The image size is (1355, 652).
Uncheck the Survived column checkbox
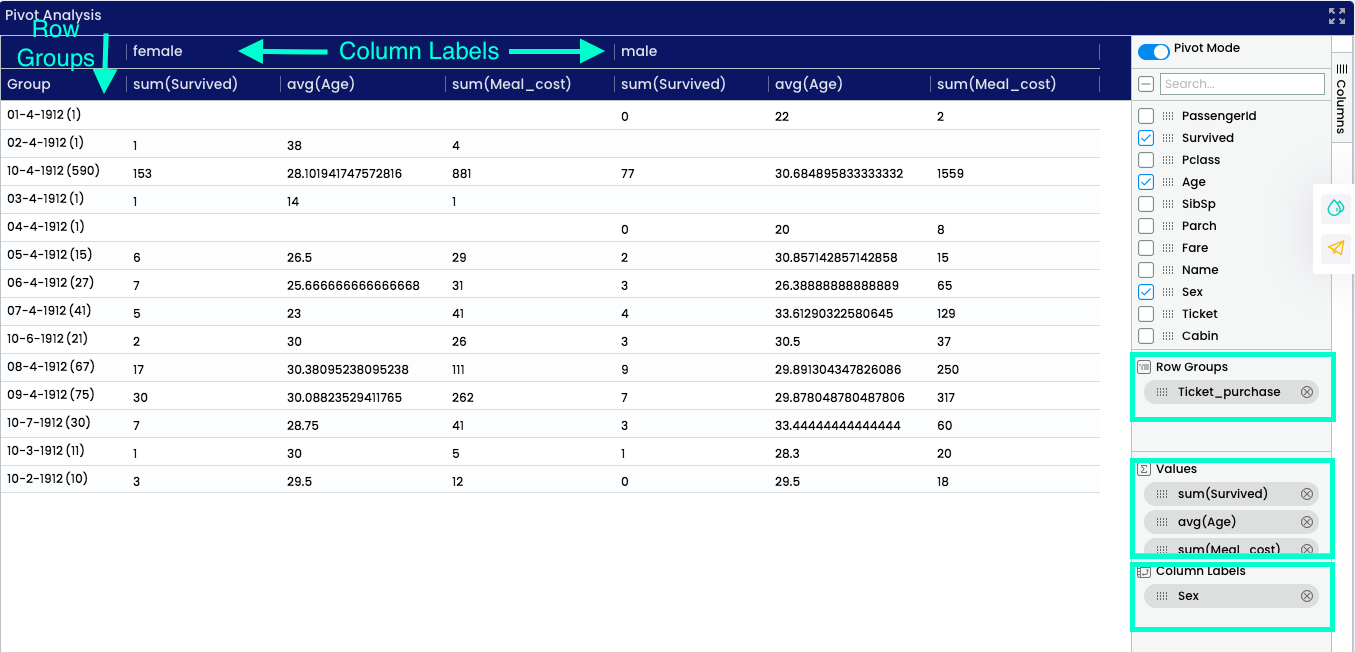tap(1146, 138)
